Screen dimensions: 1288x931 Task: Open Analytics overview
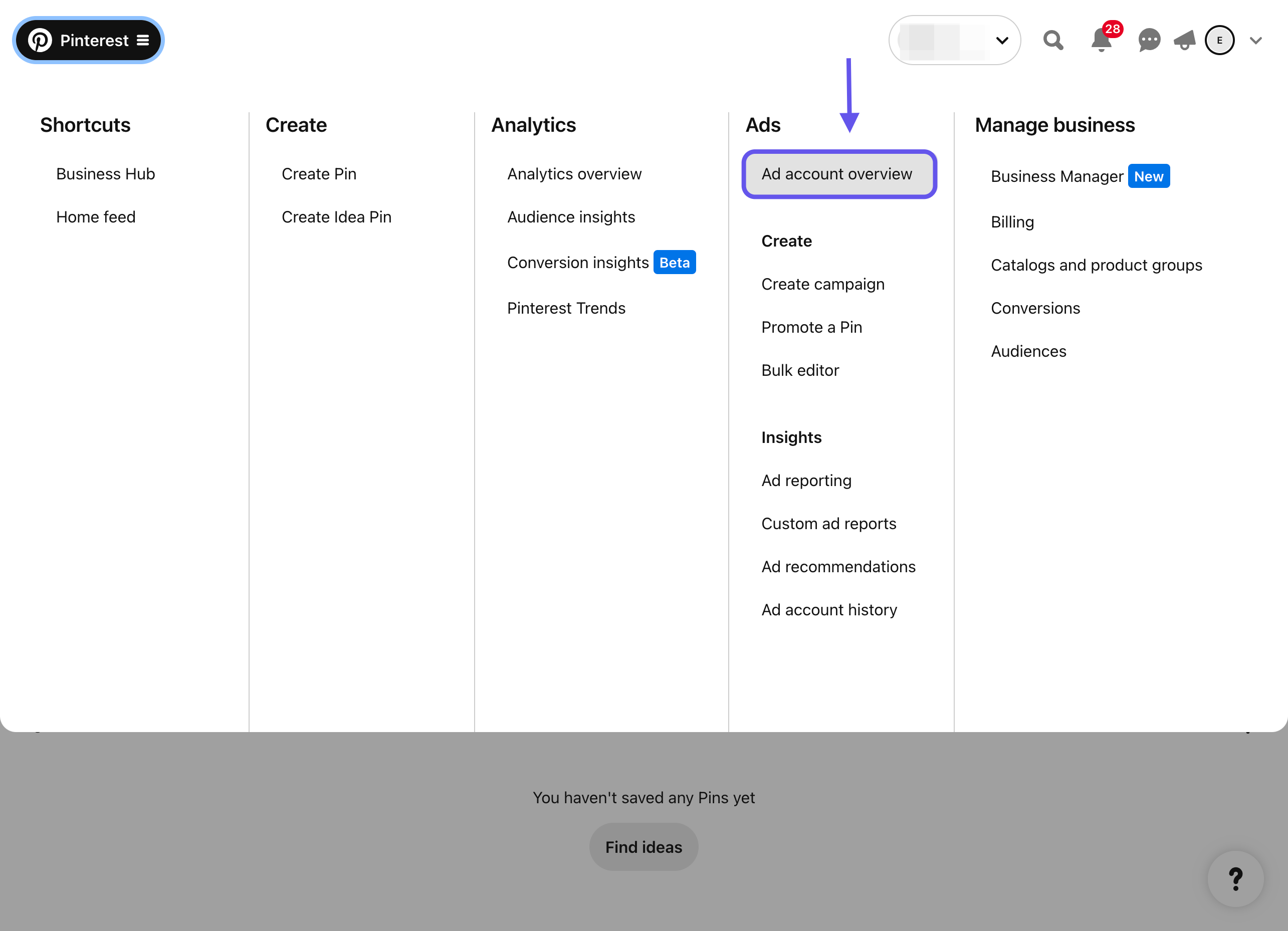coord(574,174)
